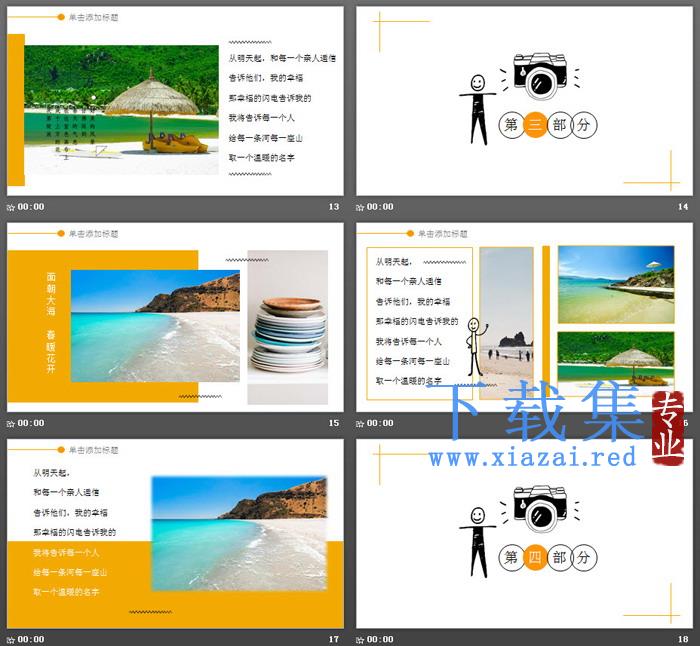The width and height of the screenshot is (700, 646).
Task: Click slide number 13 label
Action: point(334,207)
